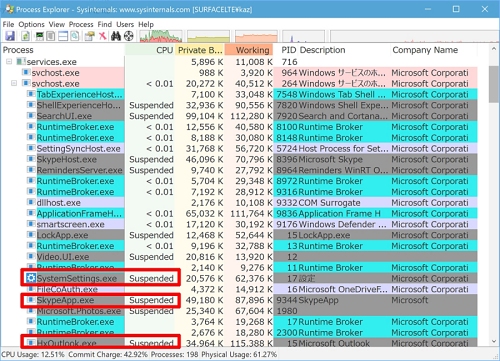Image resolution: width=500 pixels, height=361 pixels.
Task: Click the process icon beside SearchUI.exe
Action: click(31, 116)
